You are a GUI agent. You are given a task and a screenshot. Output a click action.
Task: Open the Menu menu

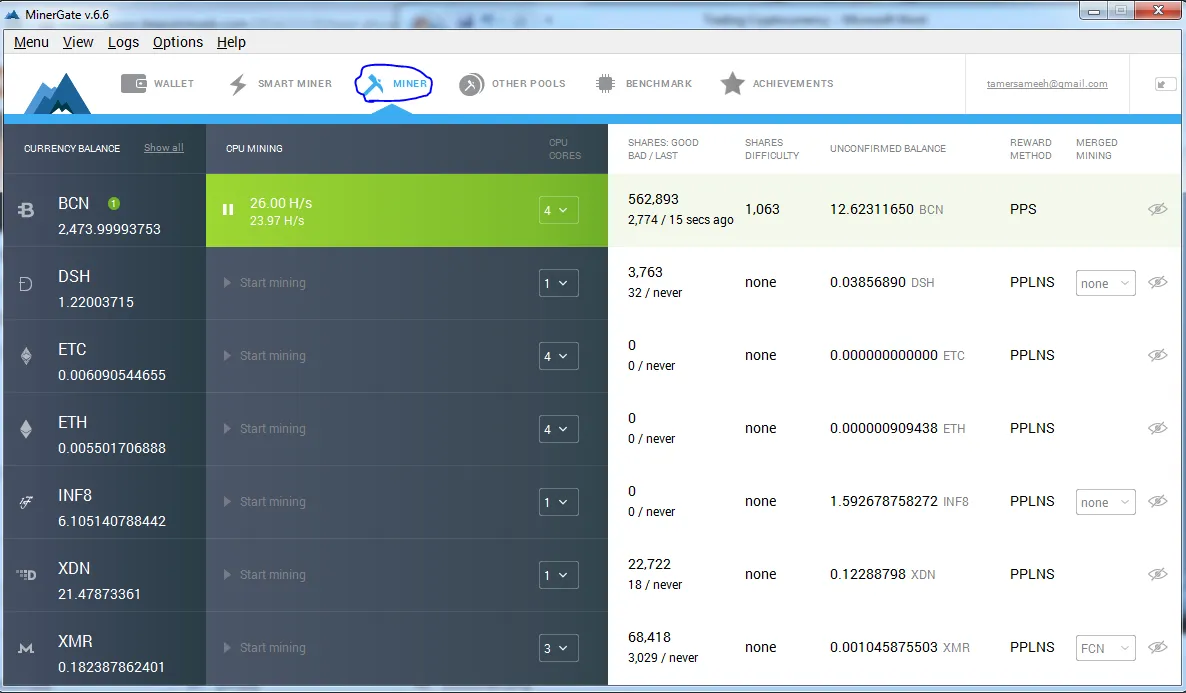click(x=31, y=42)
